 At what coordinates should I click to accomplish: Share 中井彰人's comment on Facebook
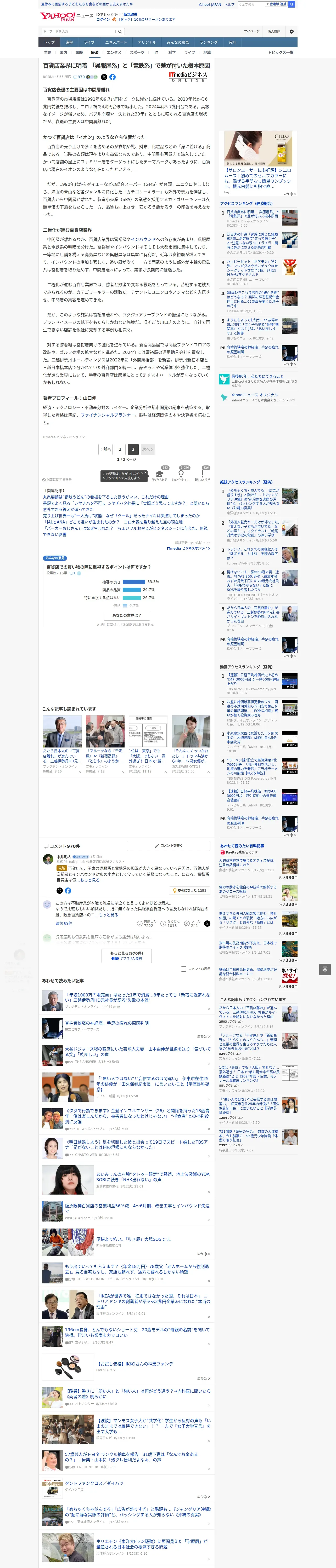pyautogui.click(x=68, y=891)
